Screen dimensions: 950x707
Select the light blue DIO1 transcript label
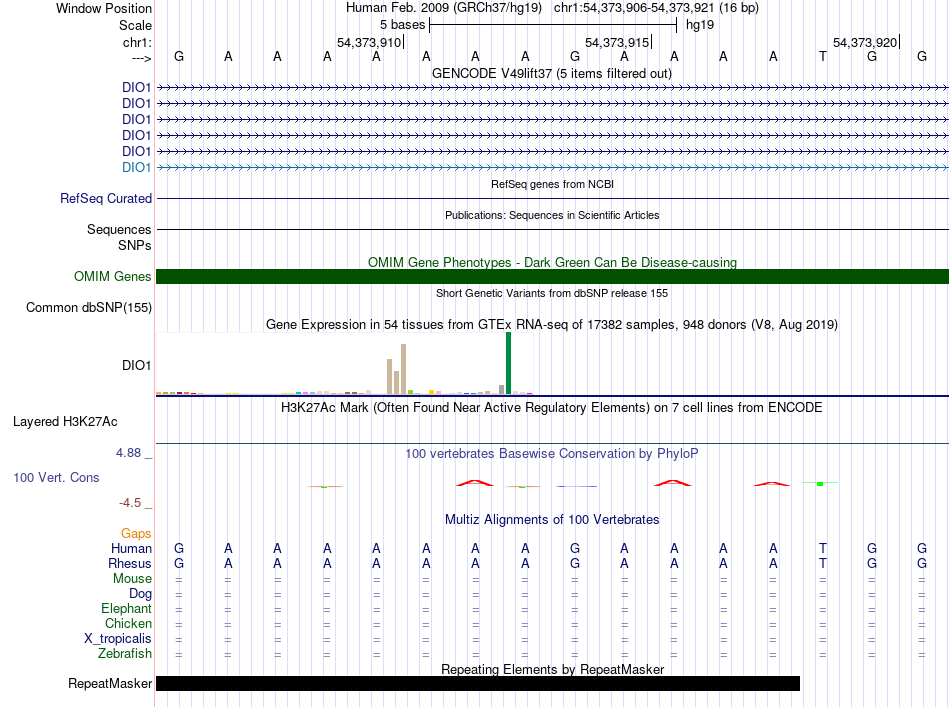coord(136,167)
